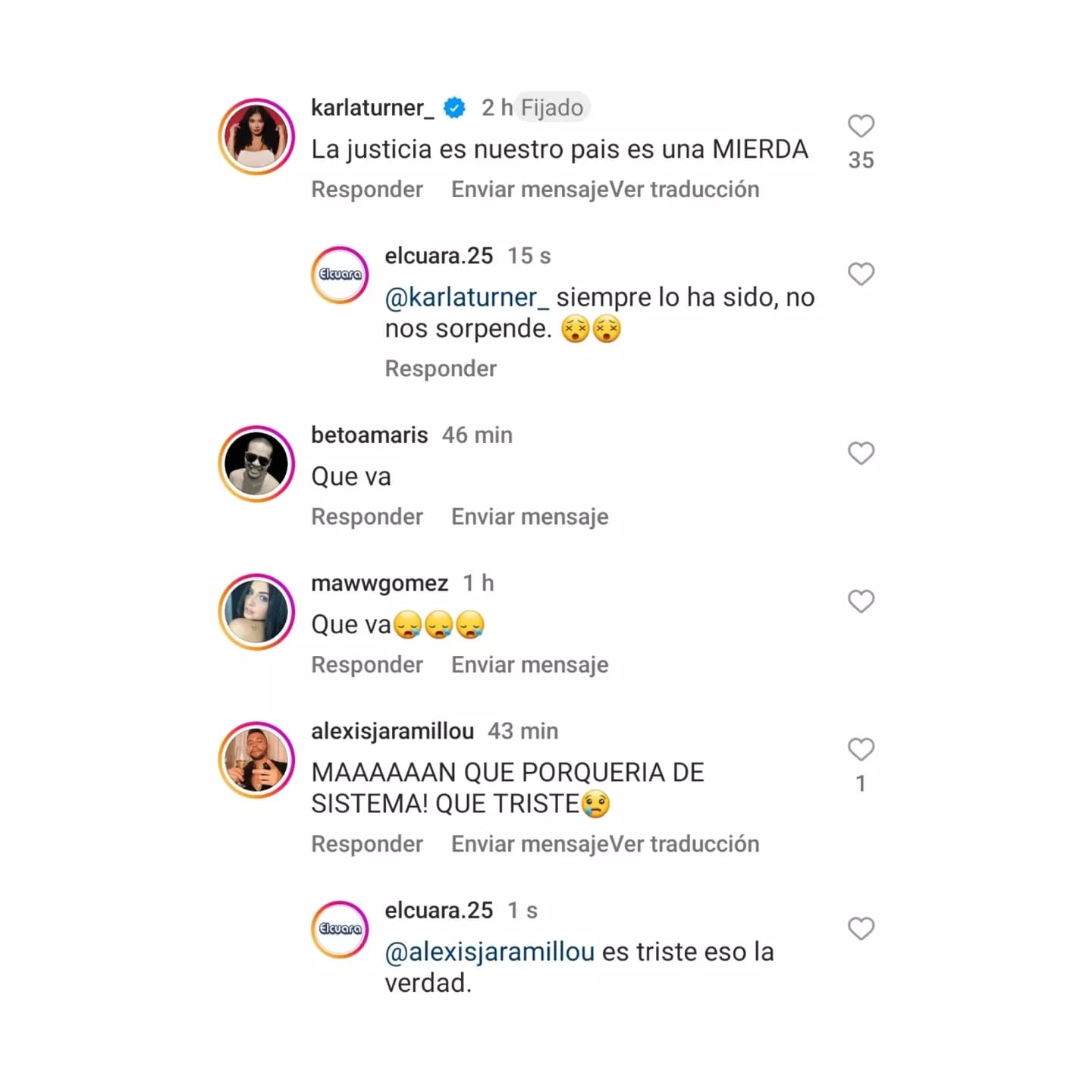The height and width of the screenshot is (1092, 1092).
Task: Heart elcuara.25's reply to alexisjaramillou
Action: [x=861, y=928]
